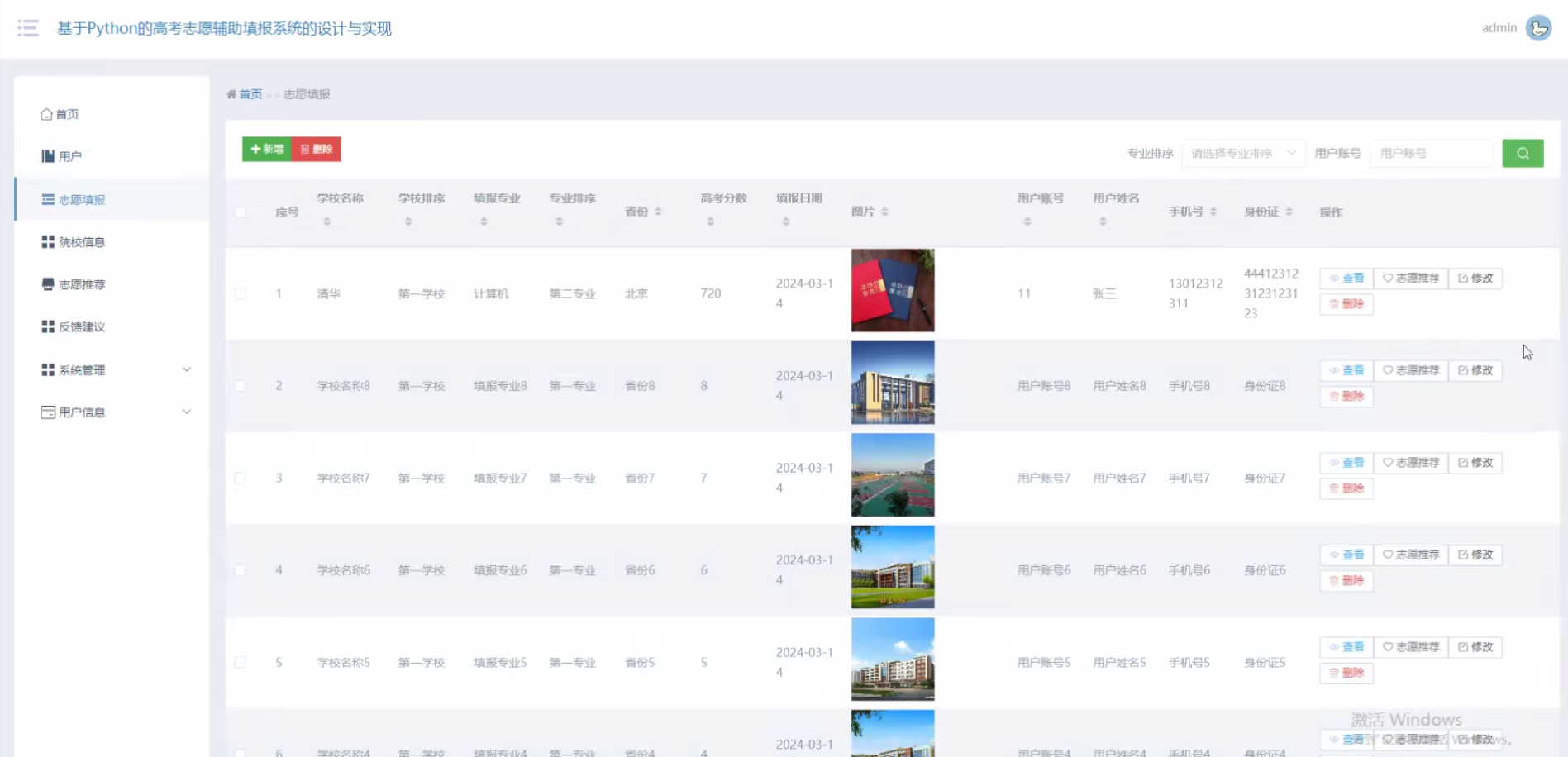This screenshot has height=757, width=1568.
Task: Focus the 用户账号 search input
Action: 1431,153
